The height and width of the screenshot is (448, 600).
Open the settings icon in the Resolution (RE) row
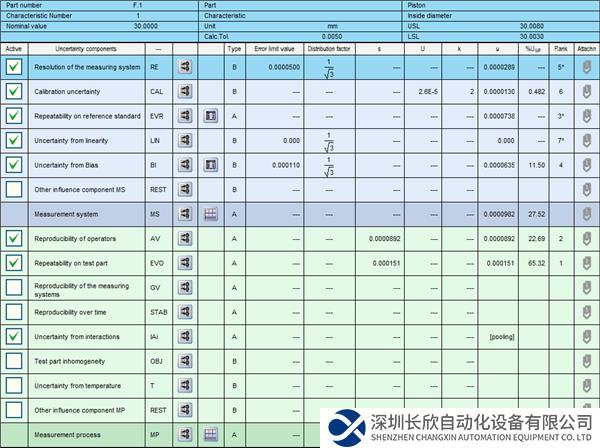pos(186,67)
